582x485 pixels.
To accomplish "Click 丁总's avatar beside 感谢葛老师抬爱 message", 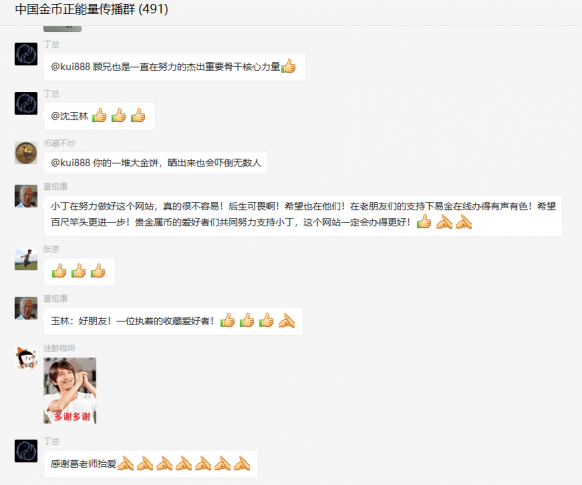I will pos(26,451).
